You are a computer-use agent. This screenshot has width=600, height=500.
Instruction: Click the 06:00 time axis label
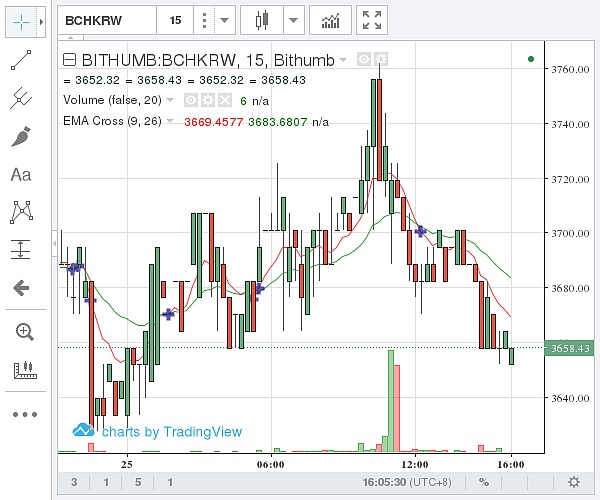[x=271, y=465]
